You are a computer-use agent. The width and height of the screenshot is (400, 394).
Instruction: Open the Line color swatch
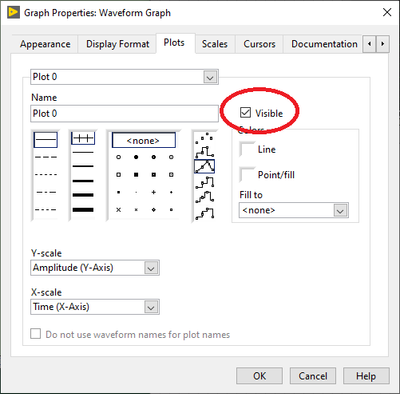tap(247, 149)
